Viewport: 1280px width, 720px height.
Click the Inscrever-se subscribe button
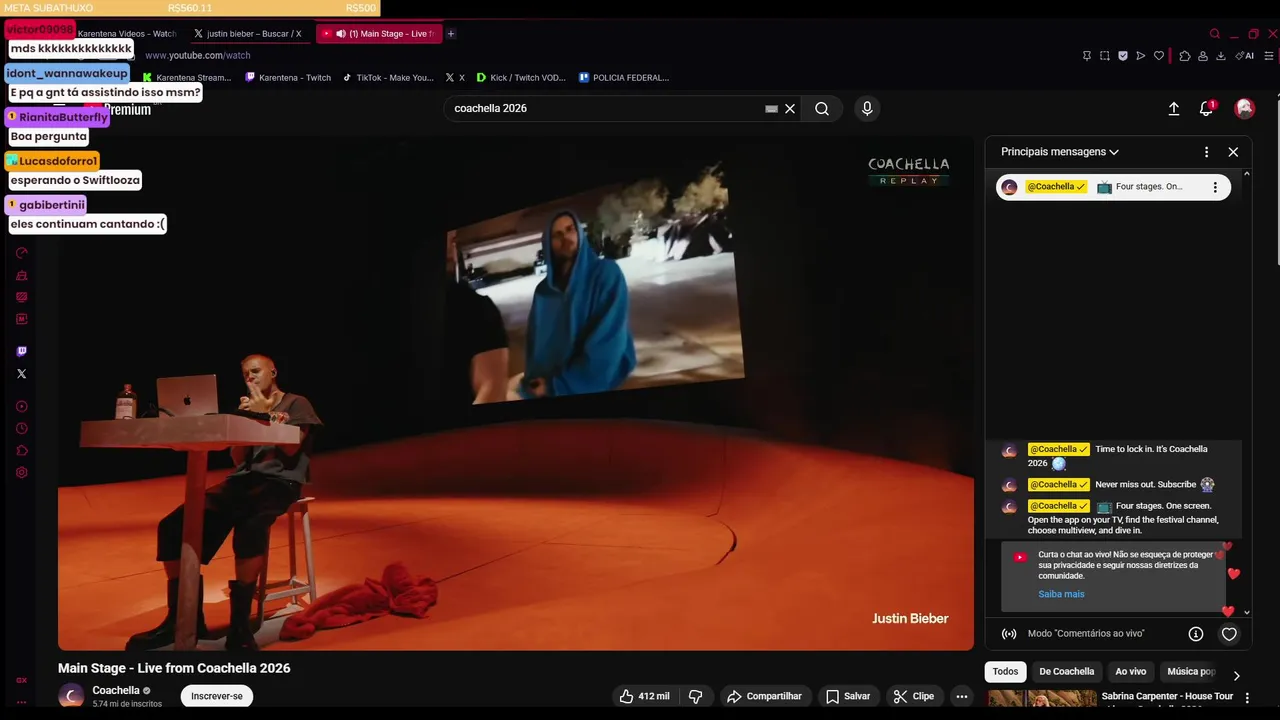(217, 696)
